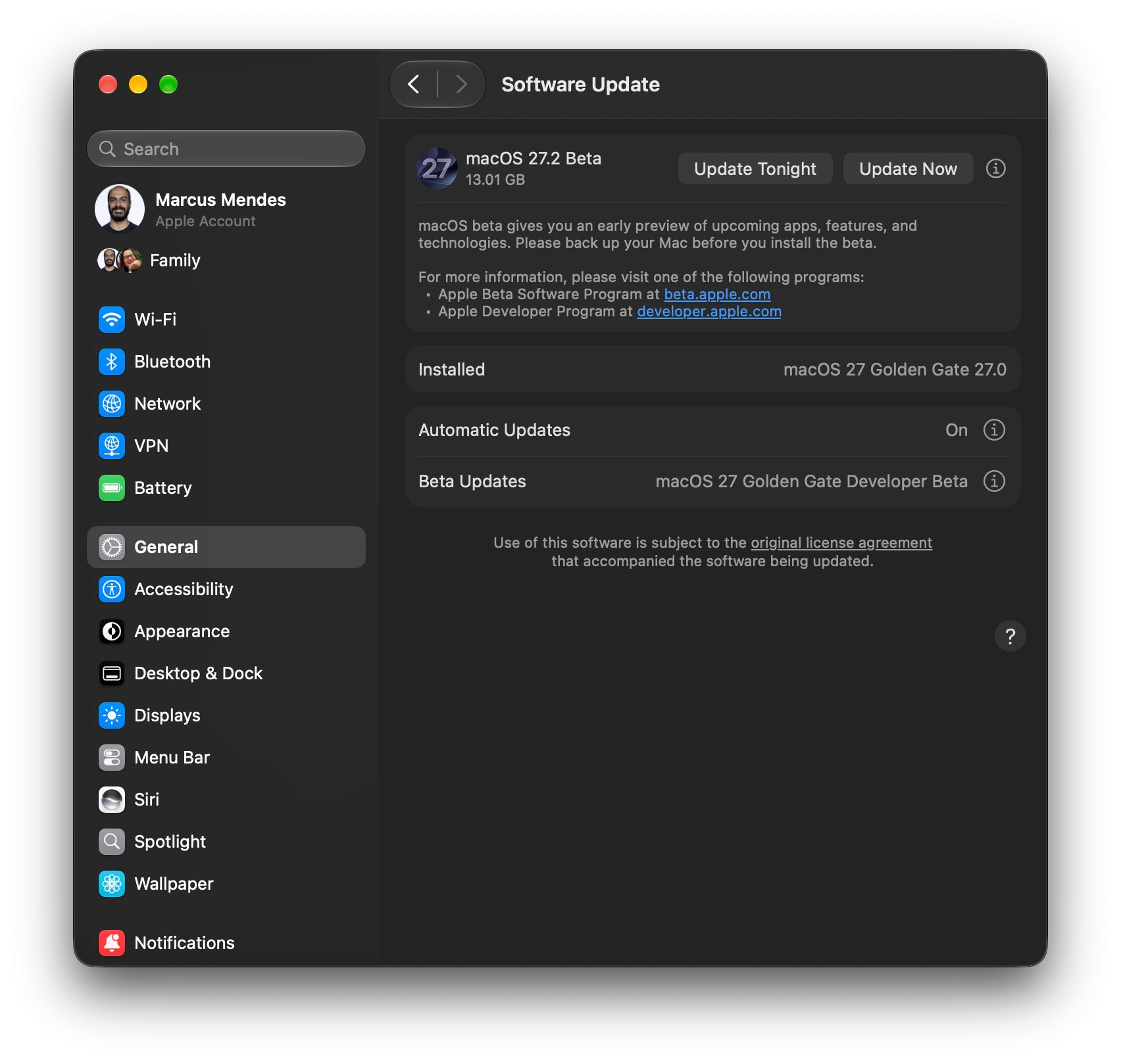Go forward with the right chevron
Image resolution: width=1121 pixels, height=1064 pixels.
tap(462, 84)
